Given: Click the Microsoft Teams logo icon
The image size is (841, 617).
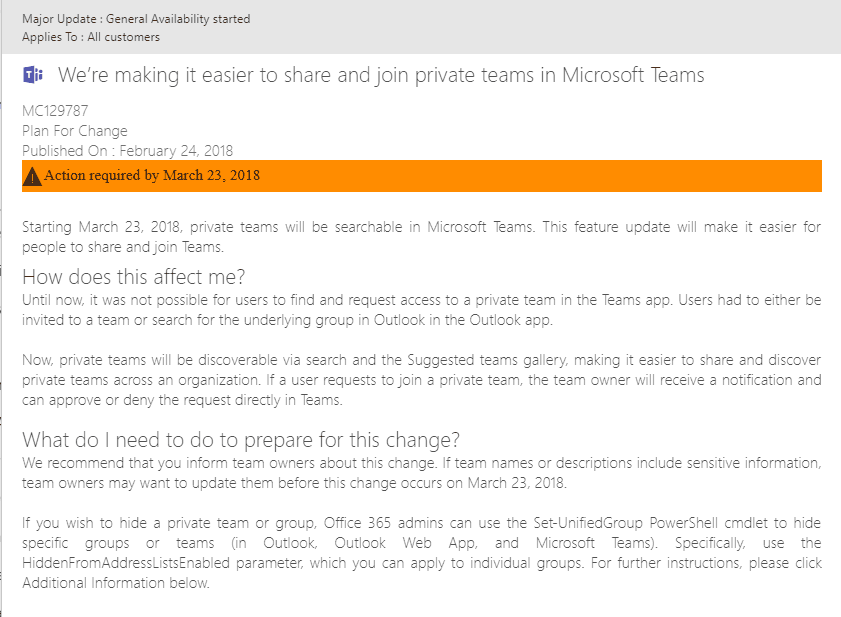Looking at the screenshot, I should pyautogui.click(x=33, y=76).
